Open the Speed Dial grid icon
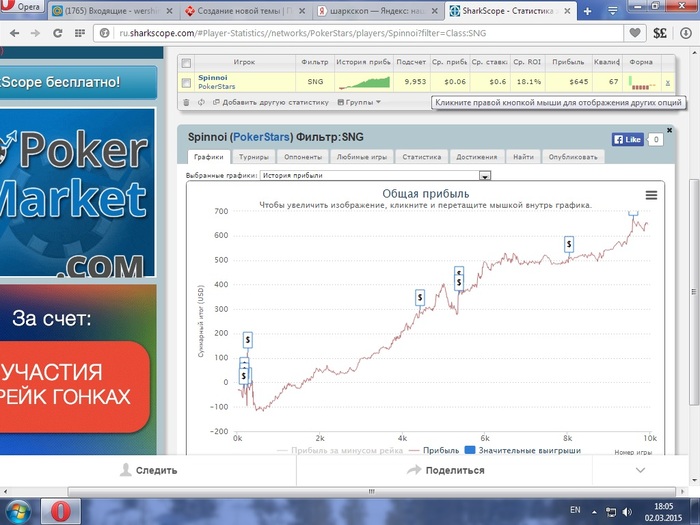Image resolution: width=700 pixels, height=525 pixels. tap(79, 33)
